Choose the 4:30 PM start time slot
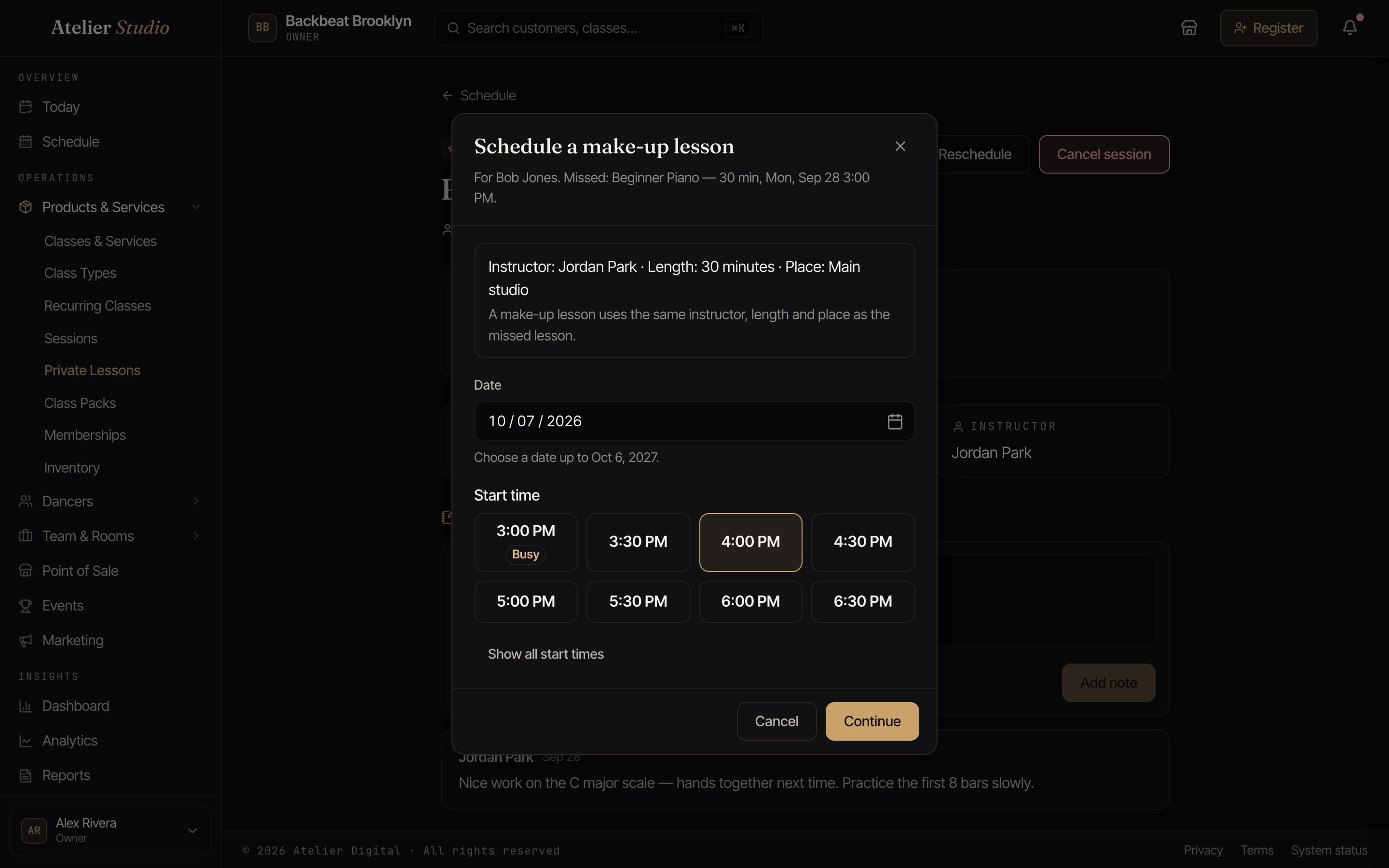This screenshot has width=1389, height=868. [x=863, y=542]
